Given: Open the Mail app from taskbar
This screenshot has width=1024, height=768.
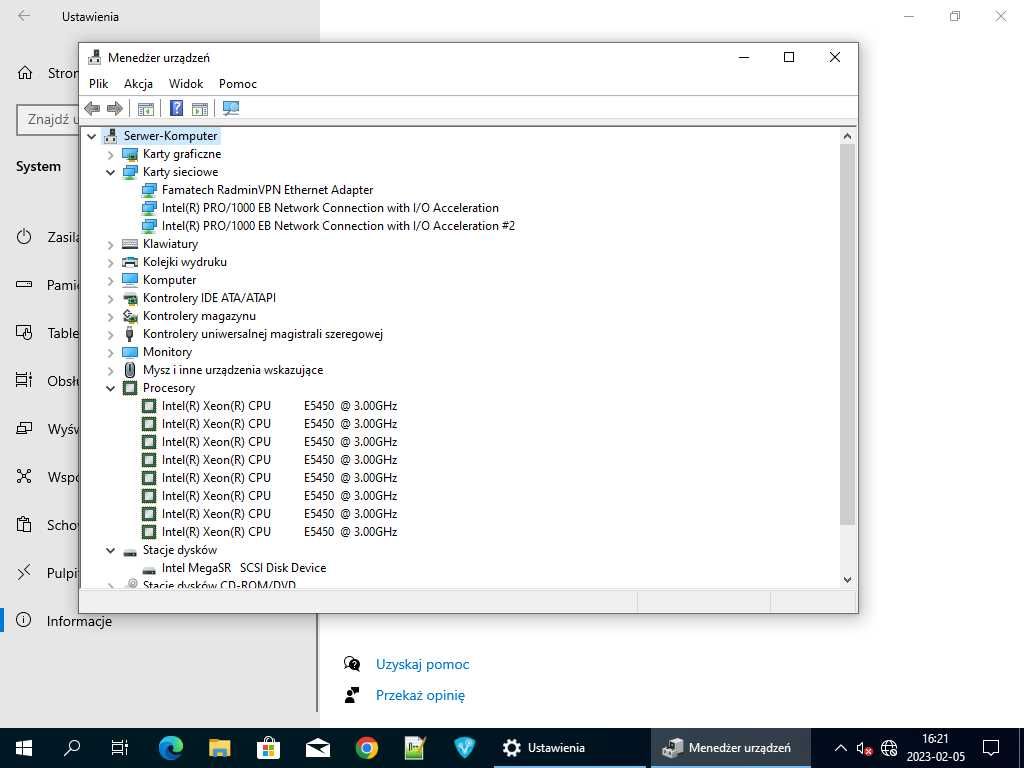Looking at the screenshot, I should pyautogui.click(x=317, y=748).
